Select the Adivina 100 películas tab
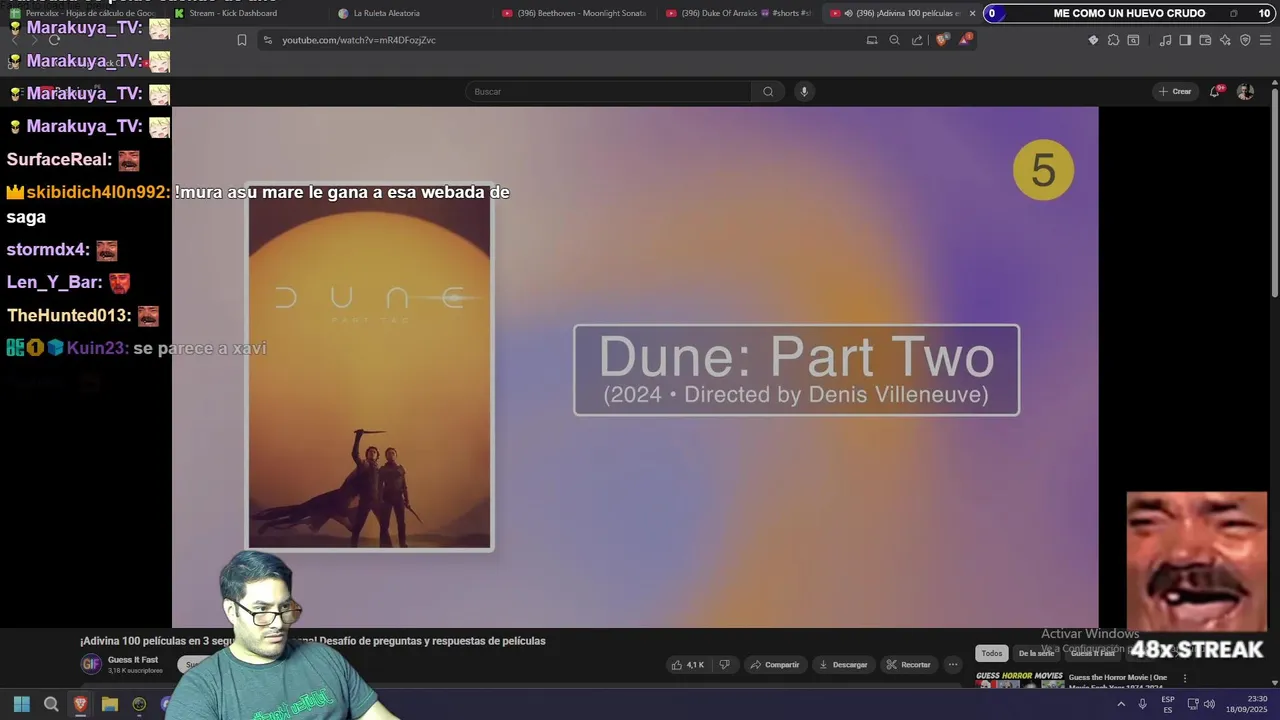 895,13
